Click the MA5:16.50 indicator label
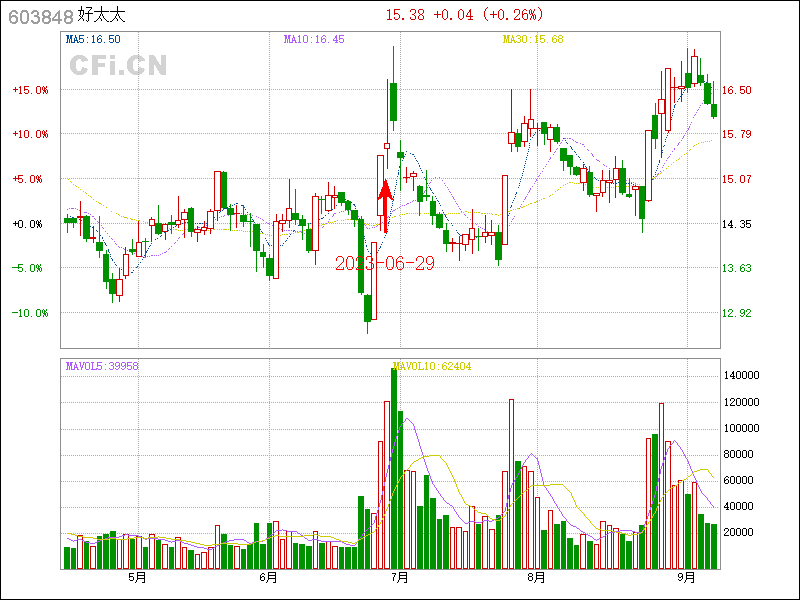800x600 pixels. (x=93, y=39)
